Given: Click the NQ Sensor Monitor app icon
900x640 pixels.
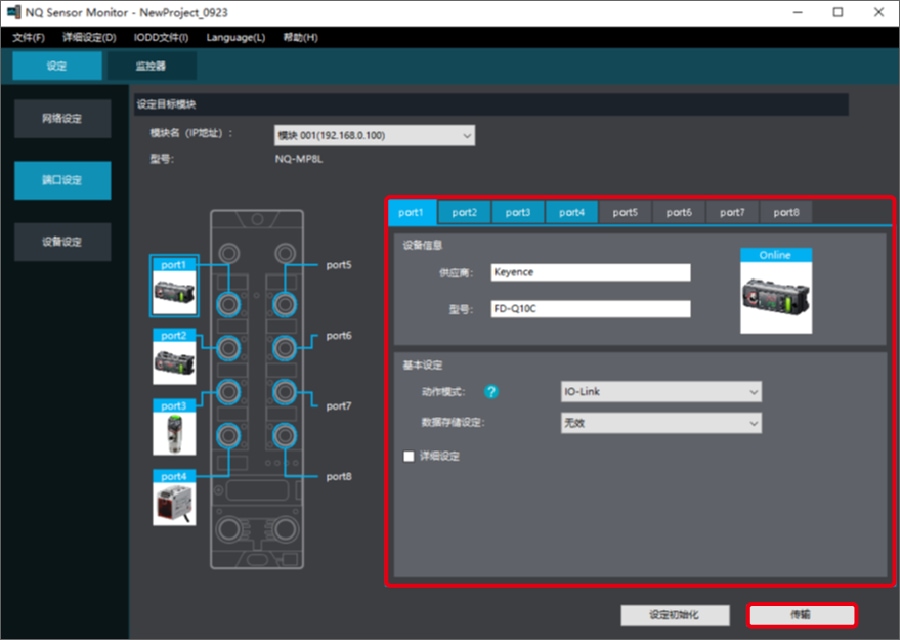Looking at the screenshot, I should click(x=15, y=12).
